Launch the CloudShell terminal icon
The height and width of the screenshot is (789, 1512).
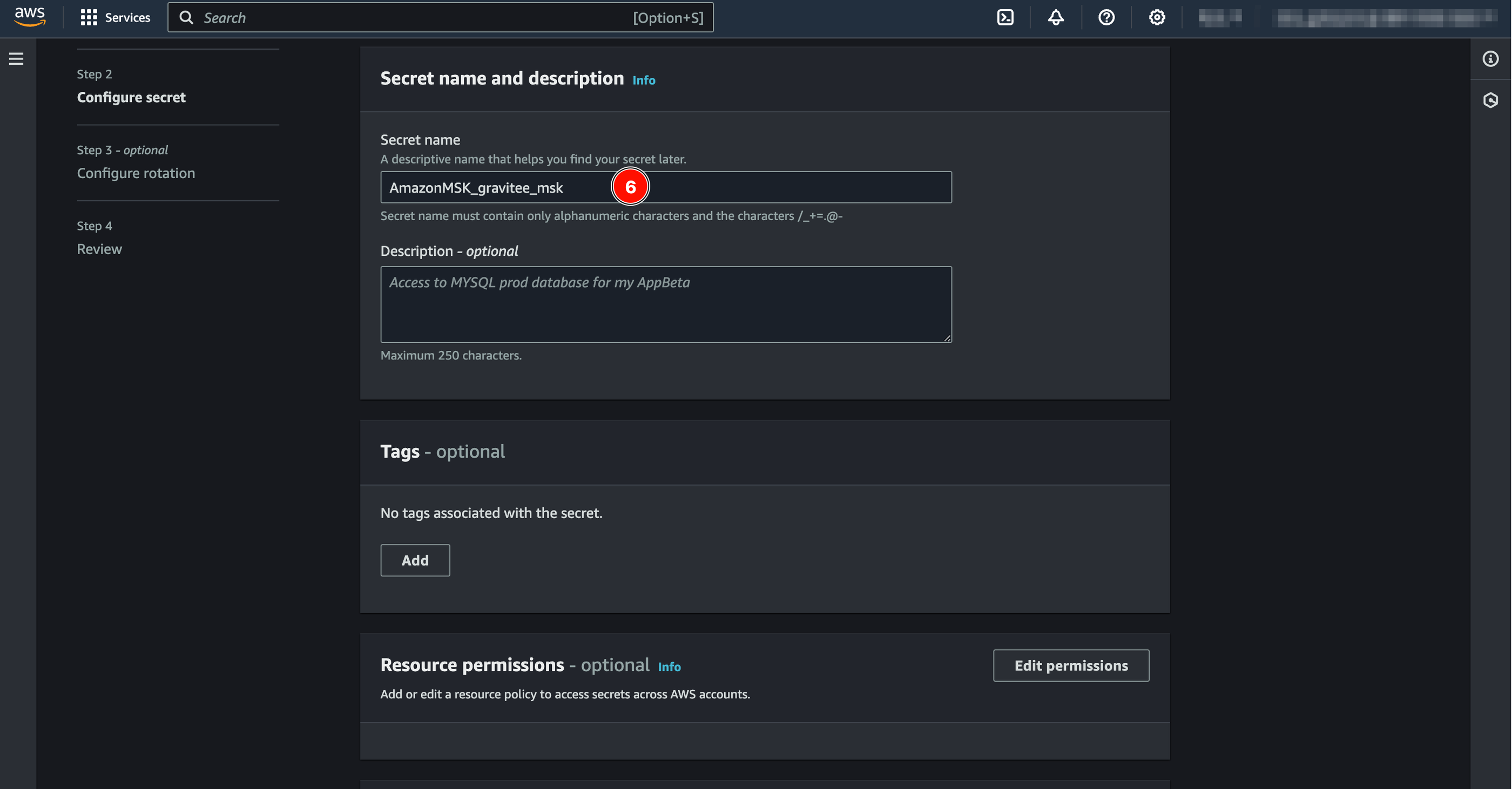point(1005,18)
